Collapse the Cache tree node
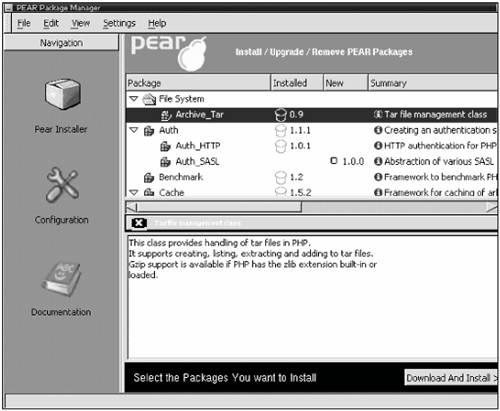The image size is (500, 411). (x=134, y=192)
